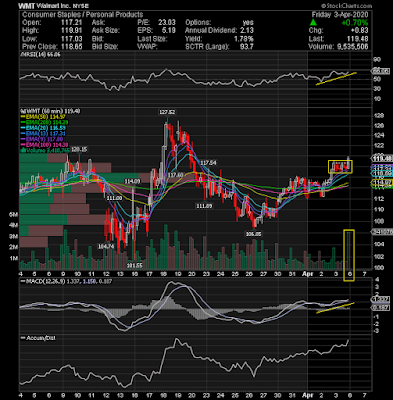Click the StockCharts.com label at top right
Viewport: 393px width, 400px height.
pos(346,6)
